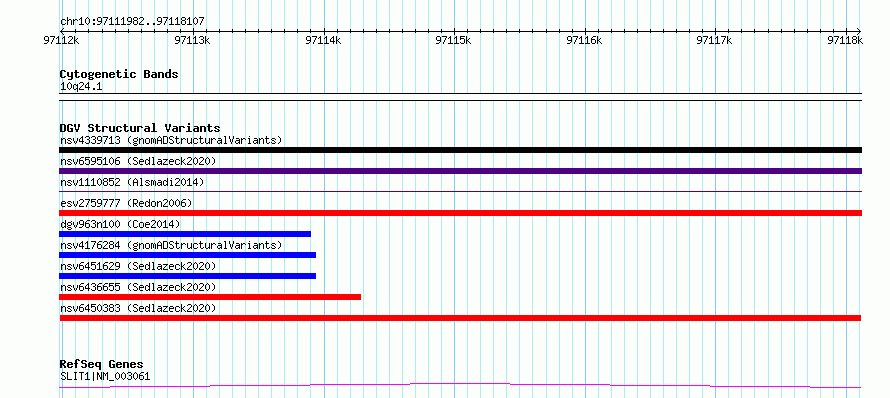Click the 97116k ruler tick label
This screenshot has width=890, height=398.
click(584, 40)
